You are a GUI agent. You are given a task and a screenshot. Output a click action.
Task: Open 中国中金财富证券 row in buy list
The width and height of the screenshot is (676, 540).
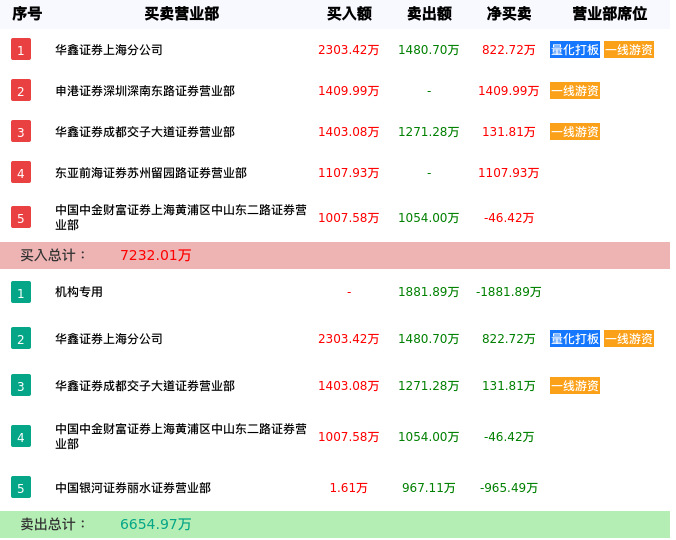coord(181,217)
